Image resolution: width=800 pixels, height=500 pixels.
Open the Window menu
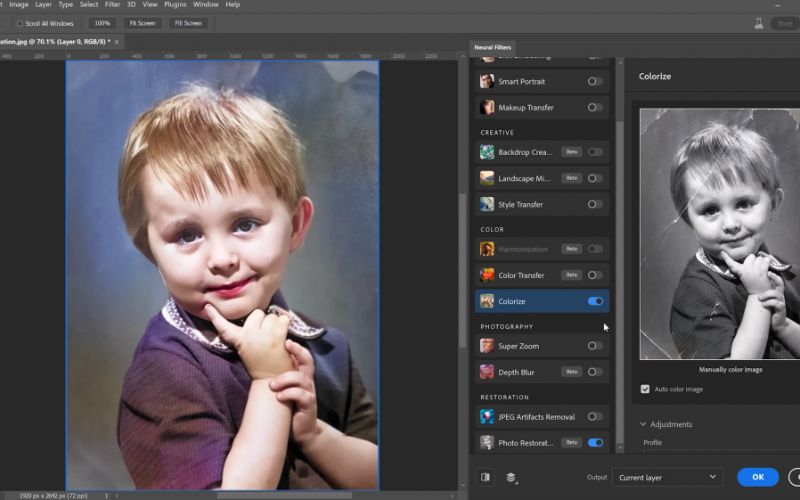coord(206,5)
